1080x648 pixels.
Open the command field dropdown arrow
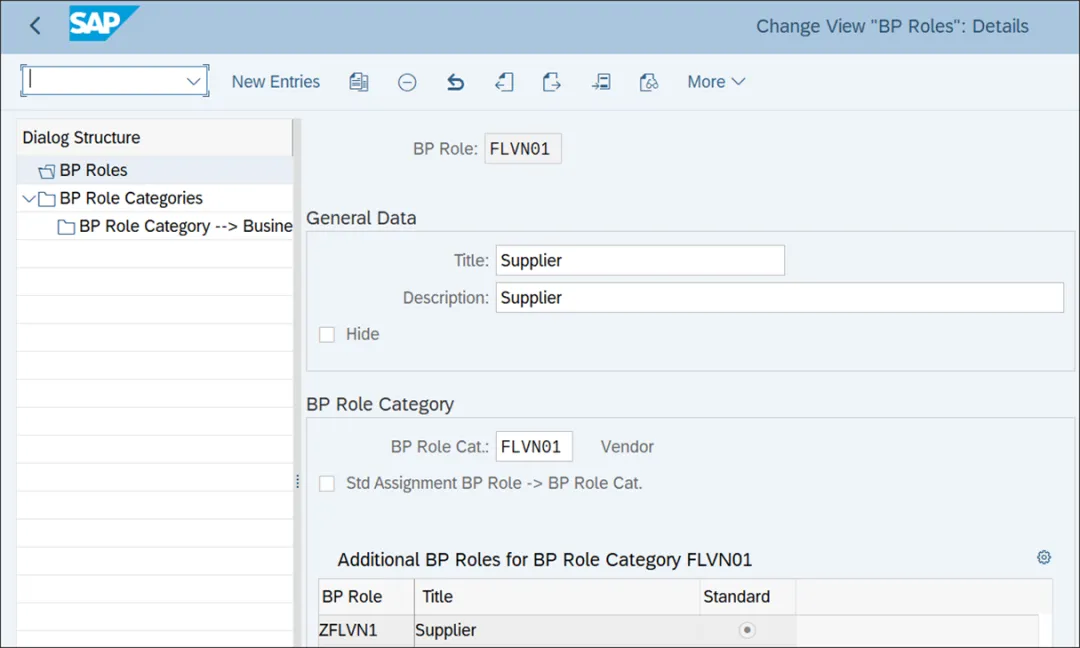194,82
